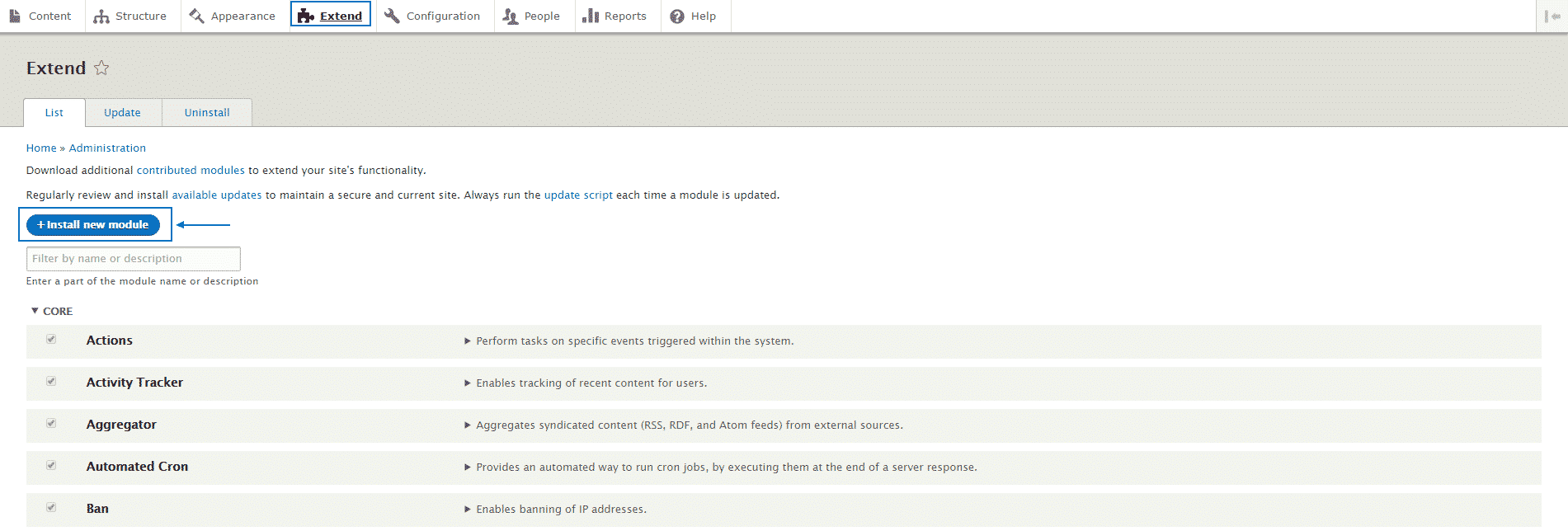This screenshot has width=1568, height=531.
Task: Click the People users icon
Action: 510,16
